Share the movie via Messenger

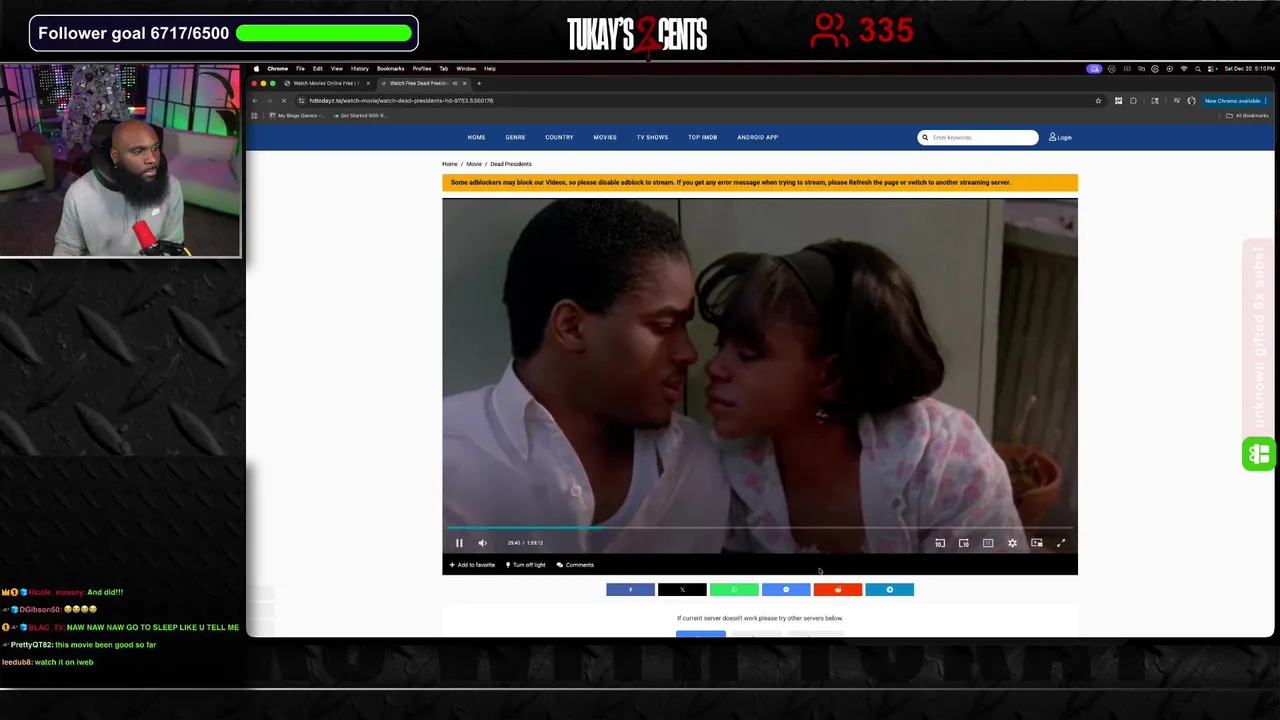tap(786, 590)
